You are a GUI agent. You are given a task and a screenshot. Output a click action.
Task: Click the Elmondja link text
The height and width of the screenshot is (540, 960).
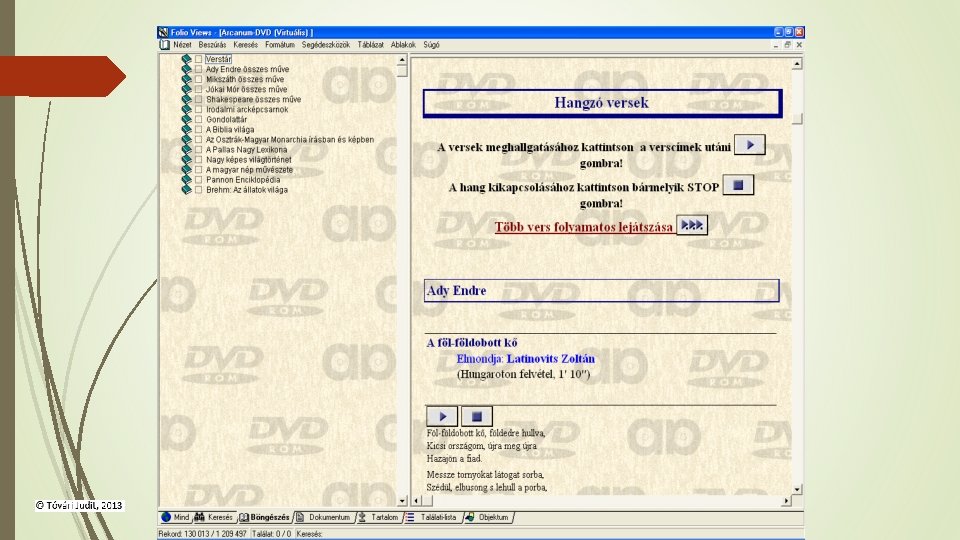tap(479, 359)
